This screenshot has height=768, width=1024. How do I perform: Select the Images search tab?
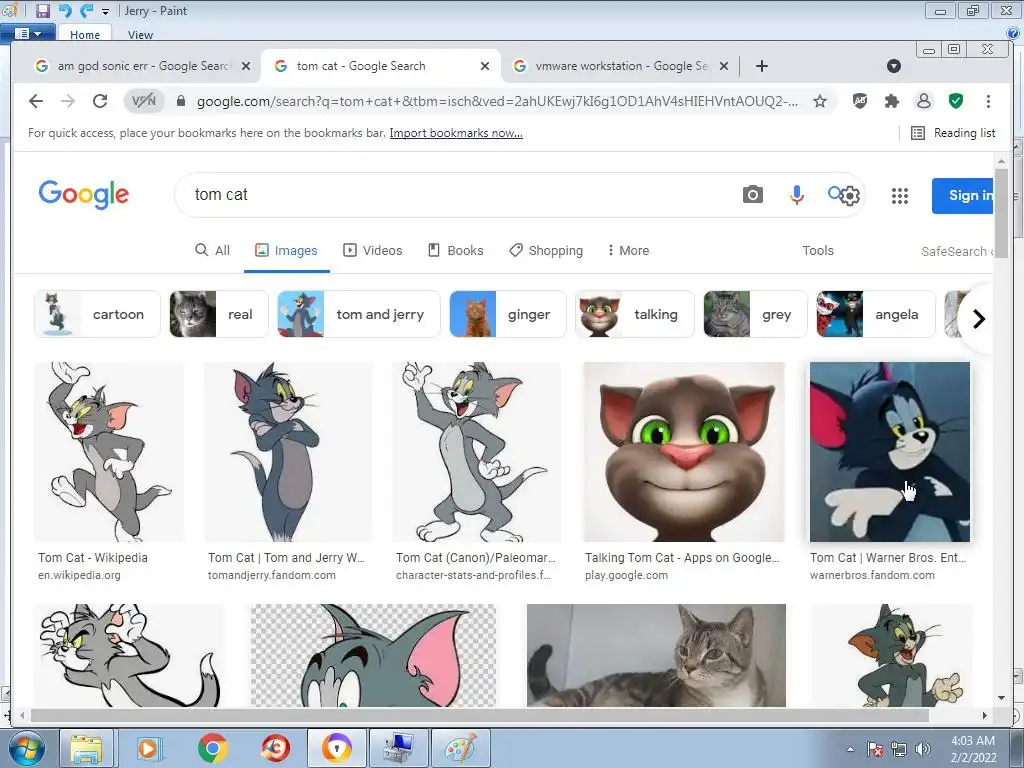coord(286,251)
